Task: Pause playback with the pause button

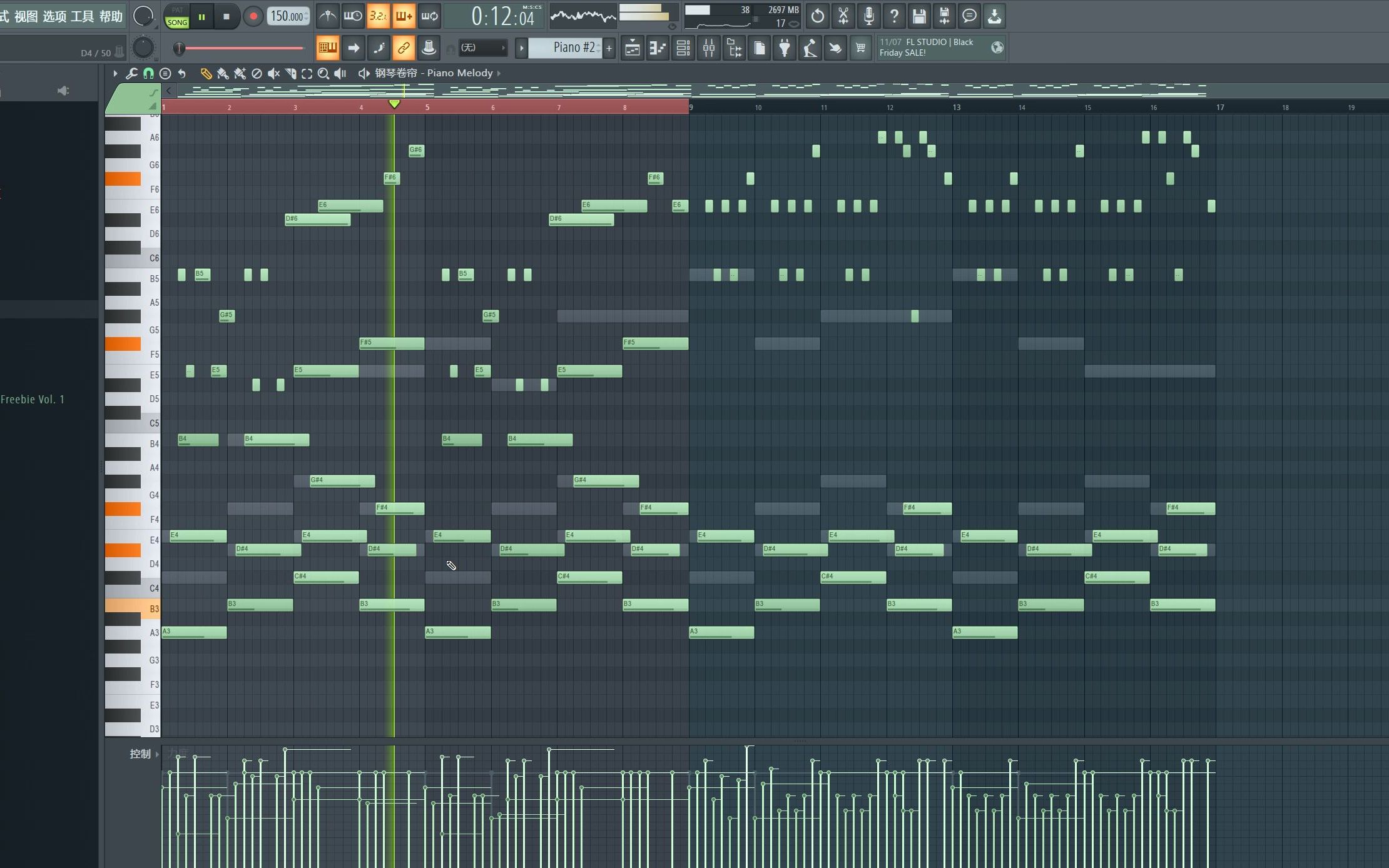Action: point(201,17)
